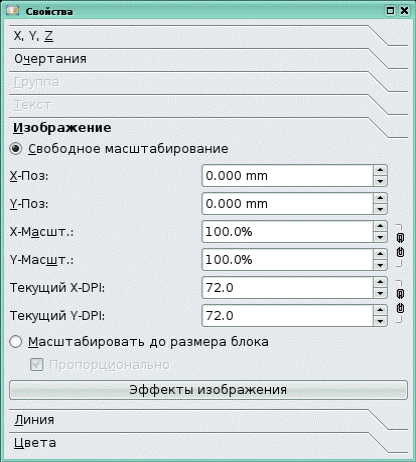Viewport: 416px width, 462px height.
Task: Click into the Текущий Y-DPI field
Action: [287, 316]
